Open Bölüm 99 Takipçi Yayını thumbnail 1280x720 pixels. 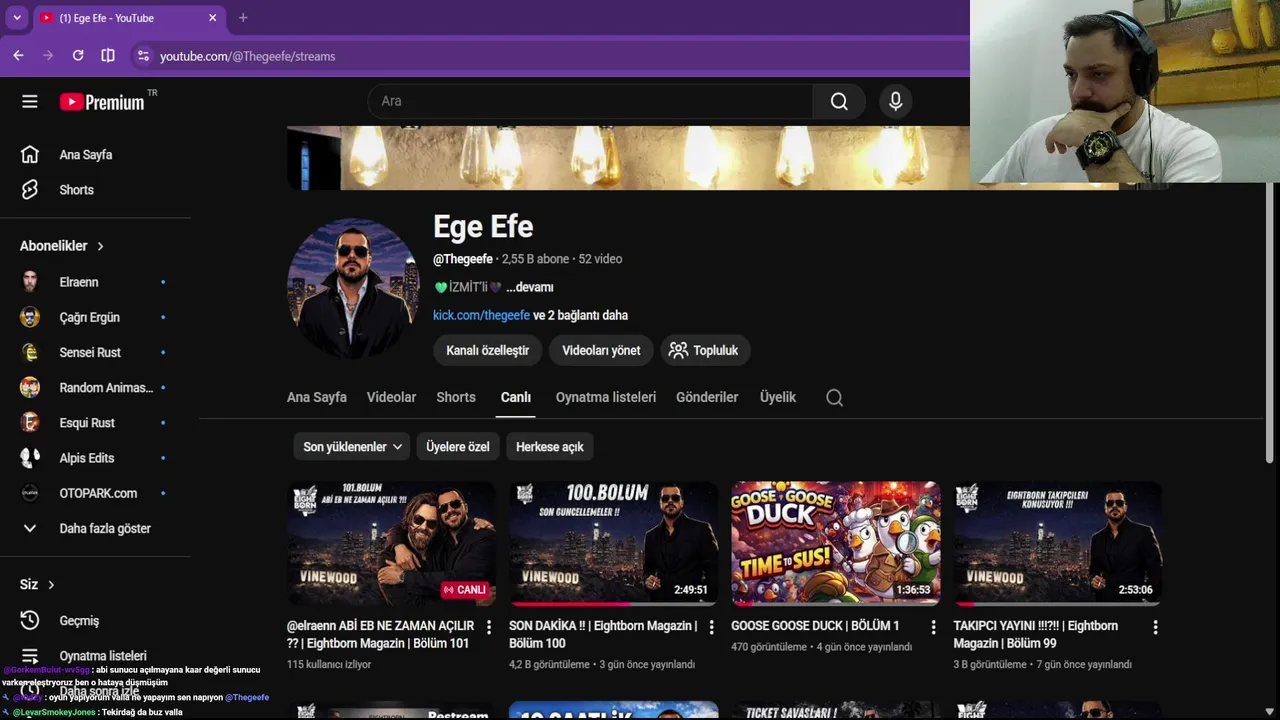[x=1057, y=543]
